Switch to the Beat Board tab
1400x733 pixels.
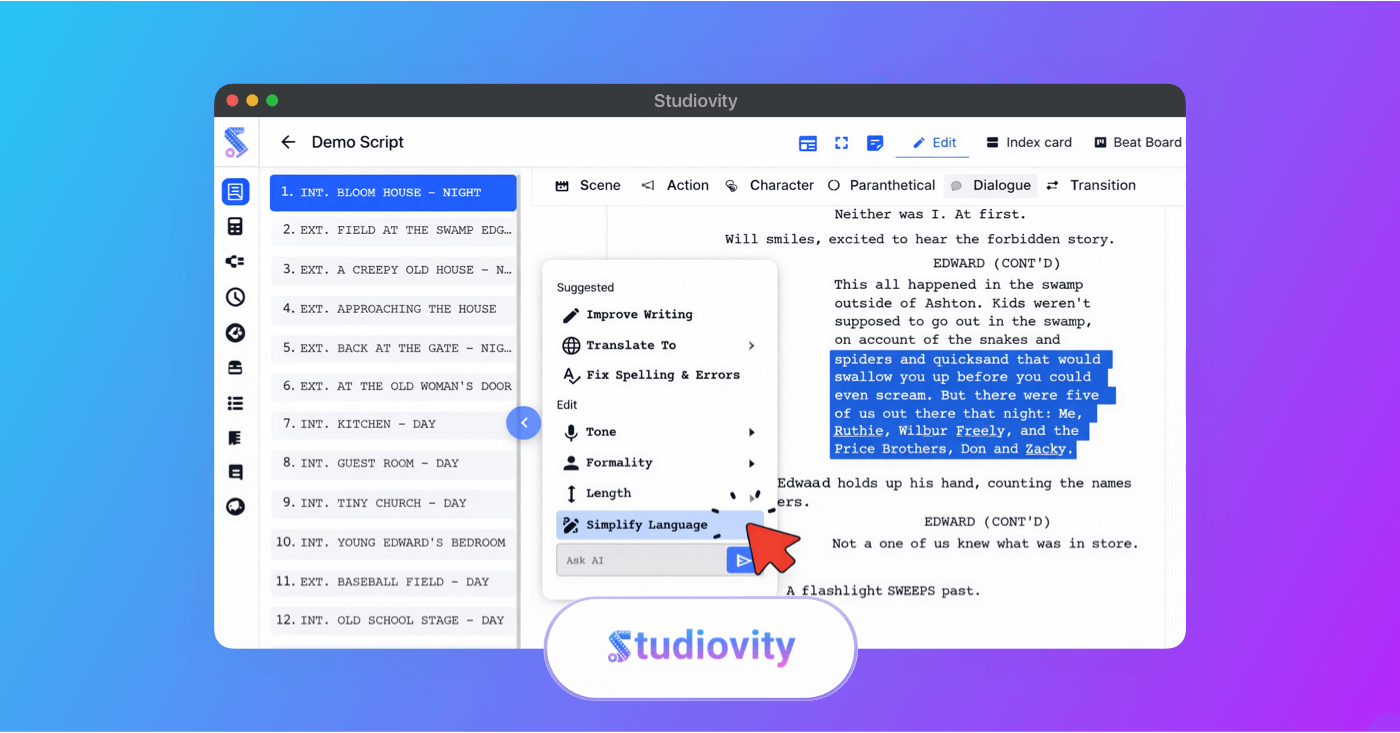coord(1137,142)
